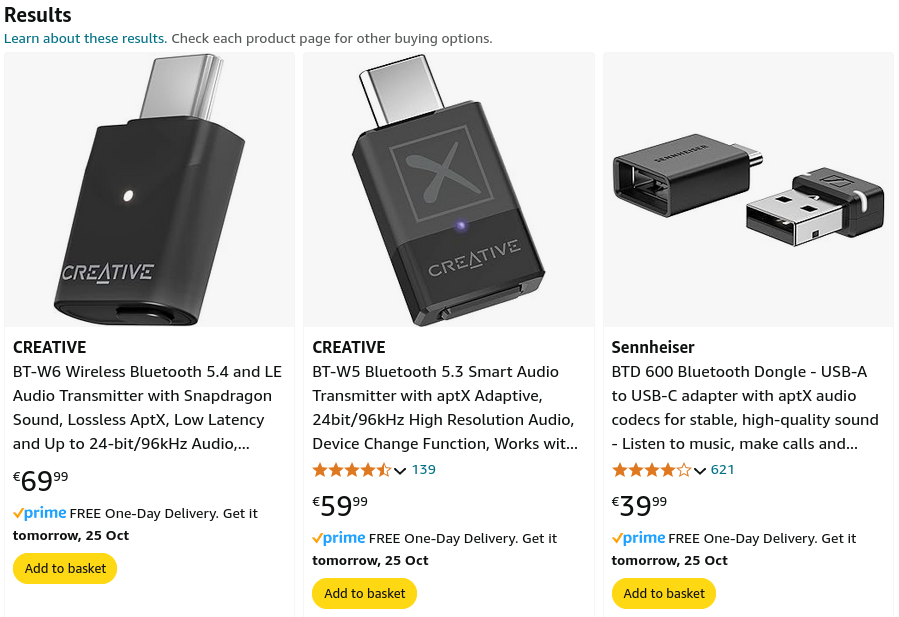Click the Add to basket cart button for BT-W6
The image size is (899, 617).
point(64,568)
